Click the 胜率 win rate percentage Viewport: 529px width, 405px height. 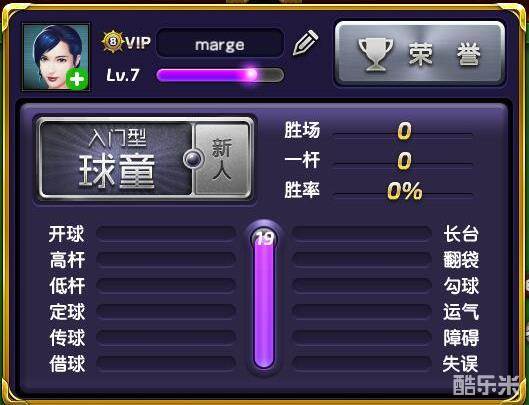click(x=405, y=191)
